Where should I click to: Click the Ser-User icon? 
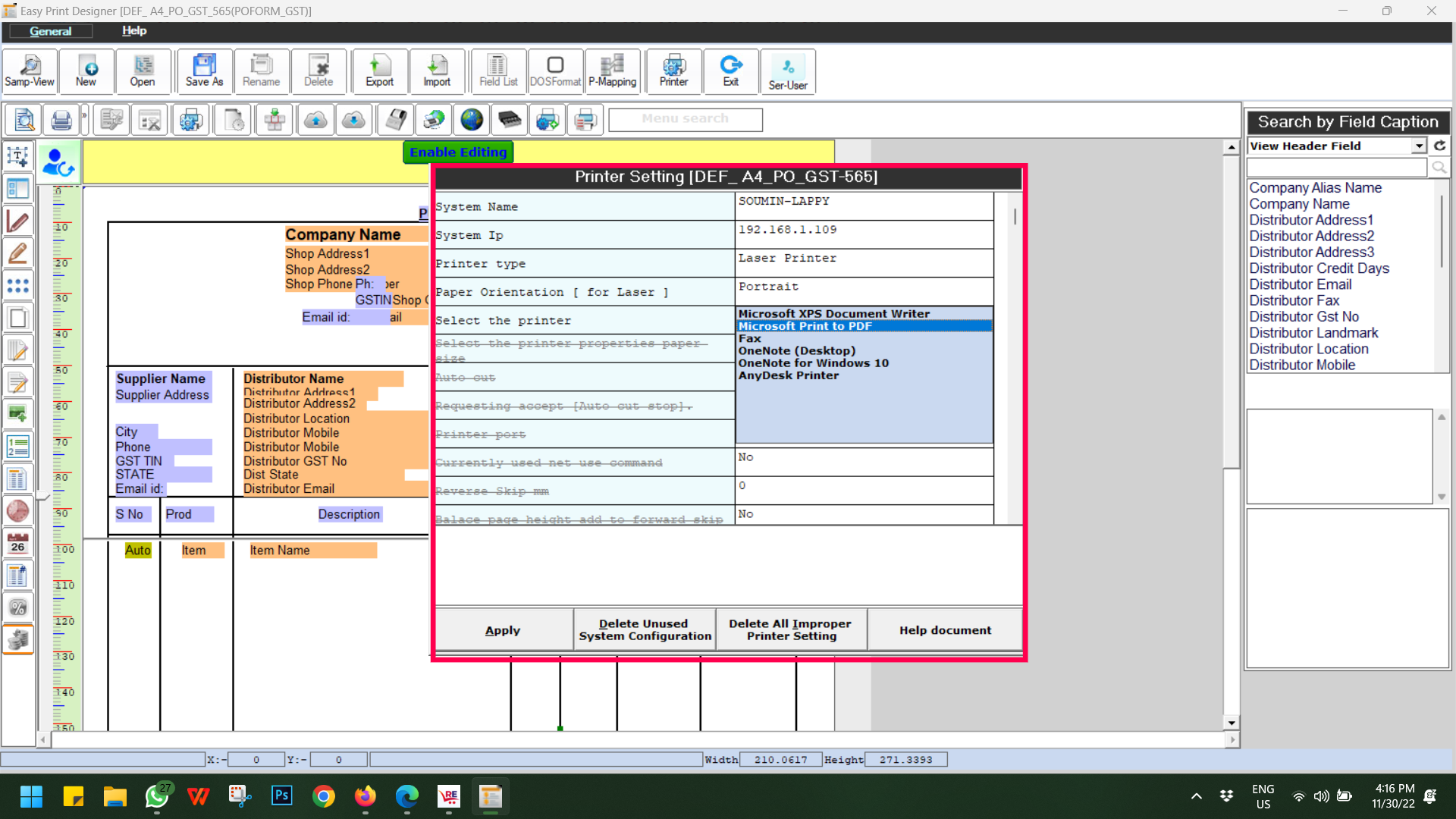[787, 71]
